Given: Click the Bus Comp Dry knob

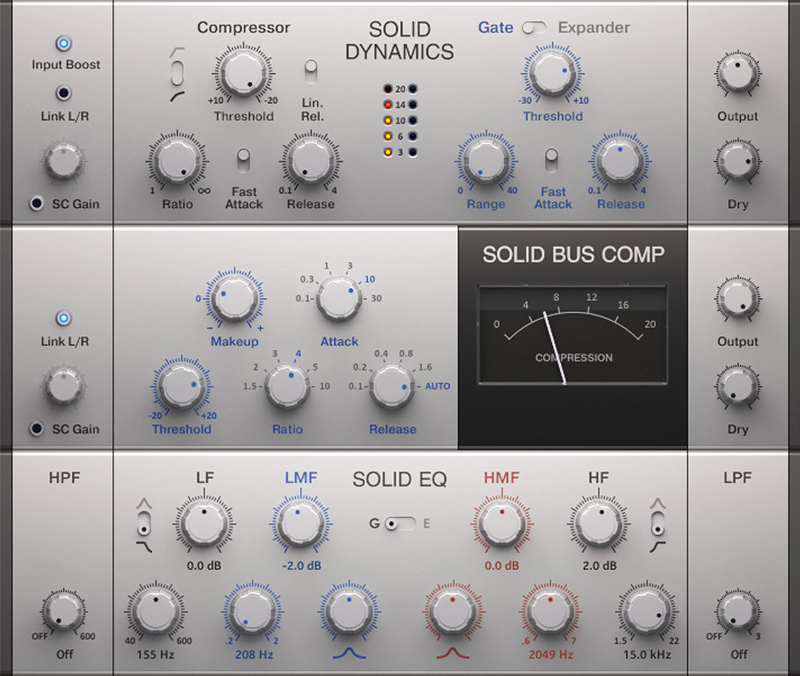Looking at the screenshot, I should 738,386.
